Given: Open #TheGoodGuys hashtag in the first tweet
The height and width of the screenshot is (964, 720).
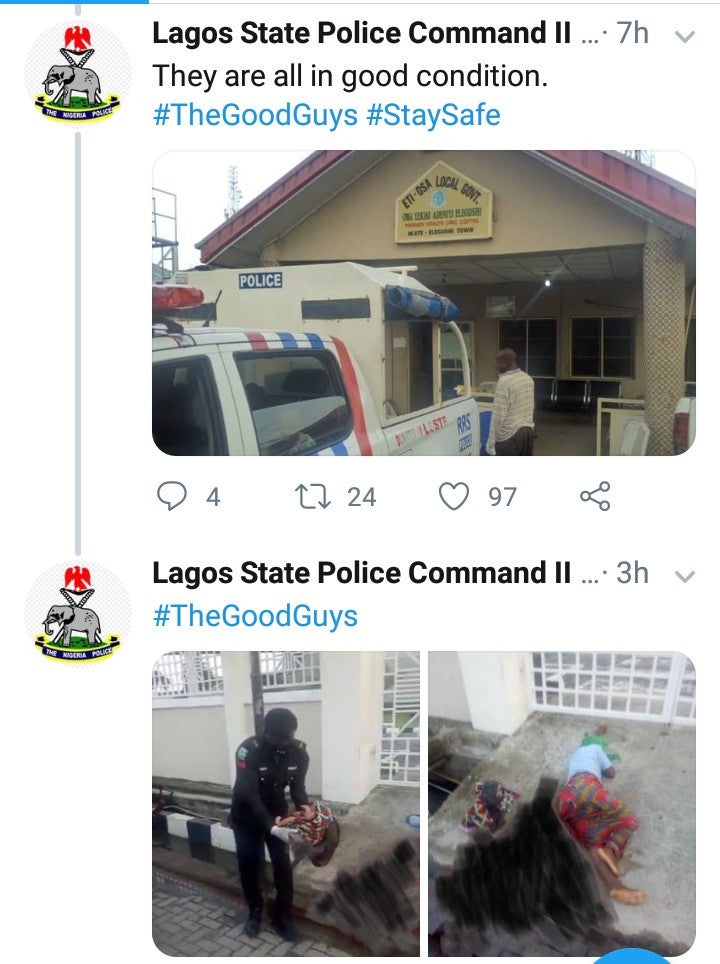Looking at the screenshot, I should tap(254, 115).
